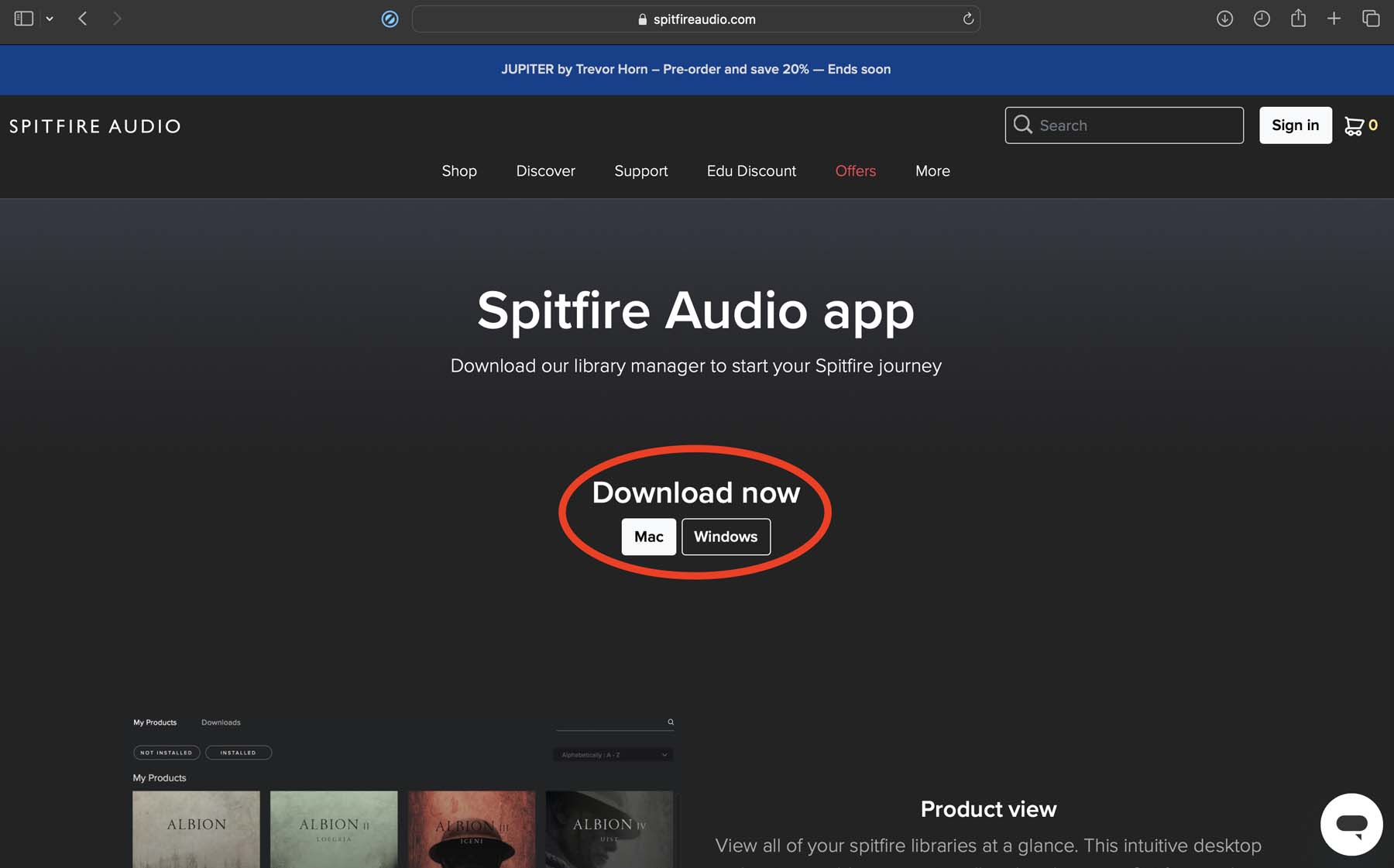Image resolution: width=1394 pixels, height=868 pixels.
Task: Focus the Search field
Action: [x=1124, y=125]
